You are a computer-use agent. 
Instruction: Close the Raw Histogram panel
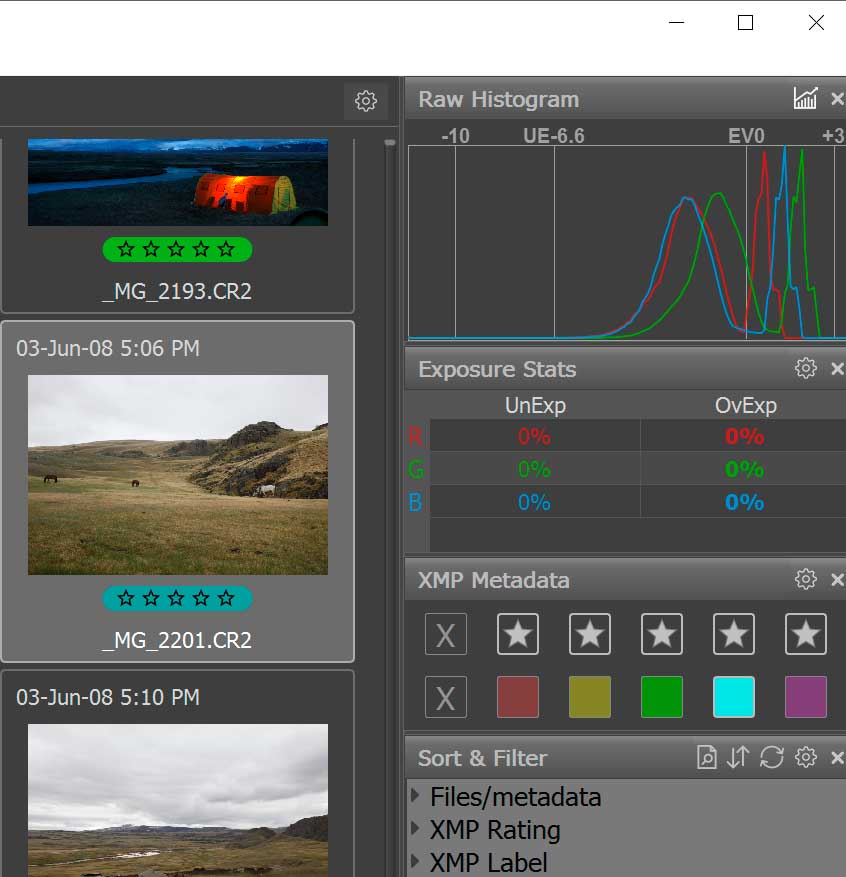pos(837,98)
